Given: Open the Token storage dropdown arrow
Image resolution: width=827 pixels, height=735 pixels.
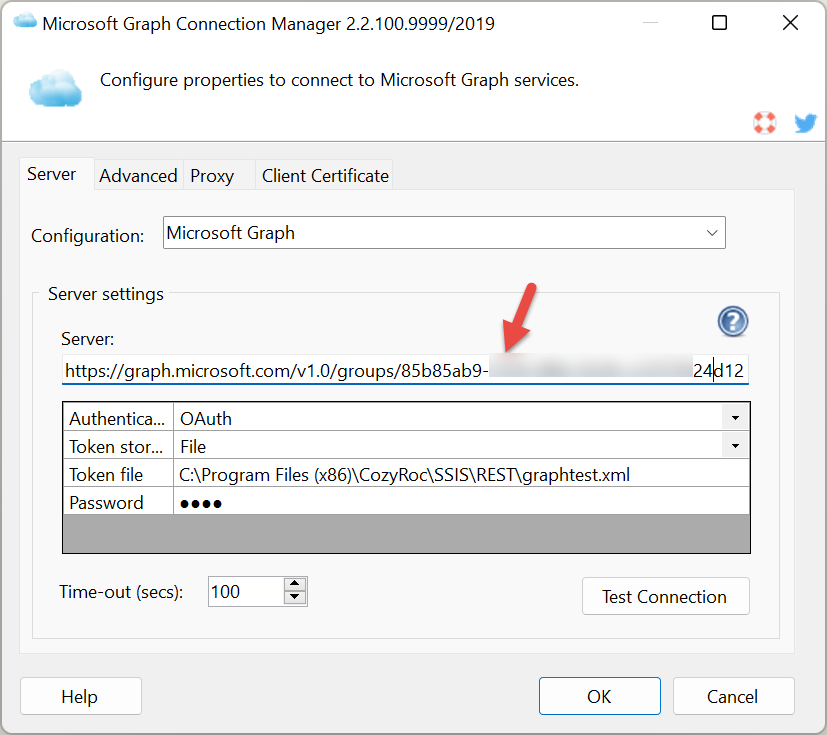Looking at the screenshot, I should (x=735, y=446).
